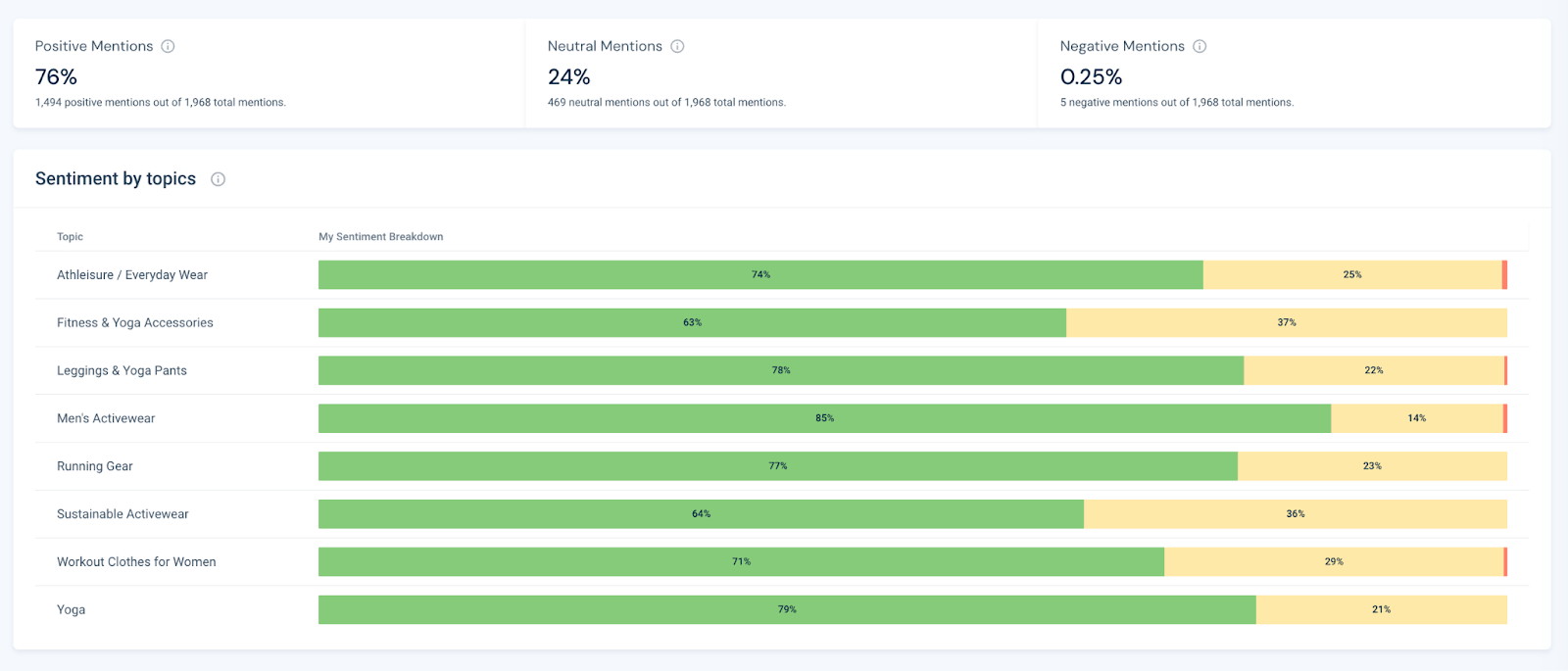The width and height of the screenshot is (1568, 671).
Task: Click the 79% positive bar for Yoga
Action: click(787, 609)
